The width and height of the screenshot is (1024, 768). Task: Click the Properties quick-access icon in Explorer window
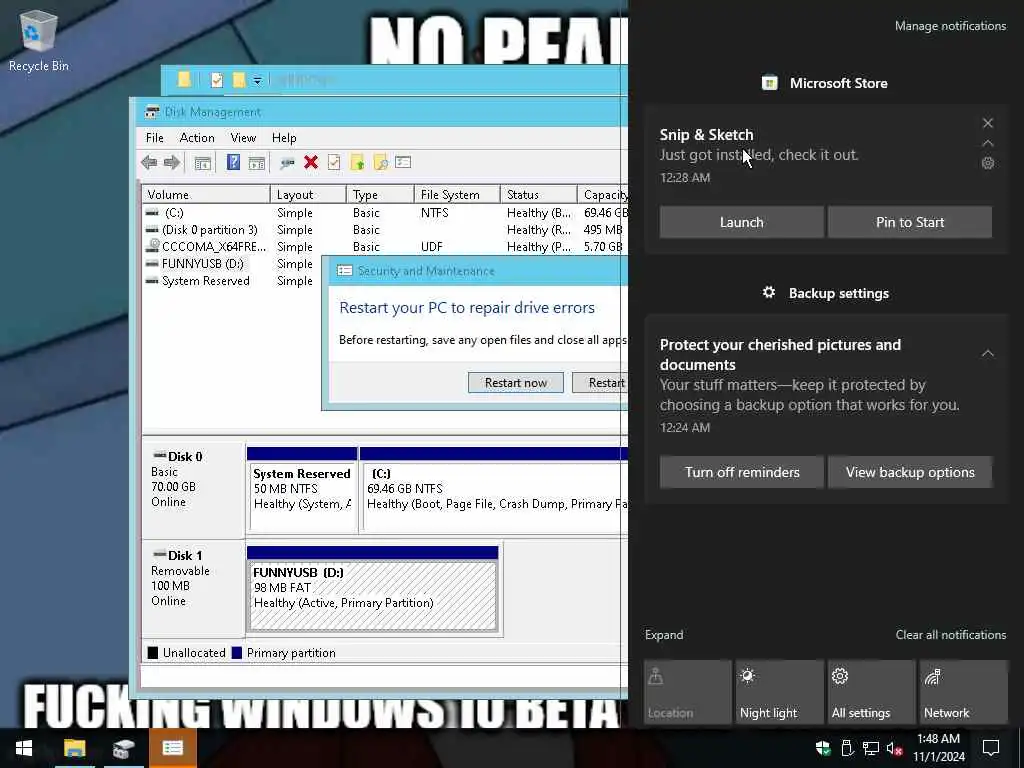coord(217,80)
